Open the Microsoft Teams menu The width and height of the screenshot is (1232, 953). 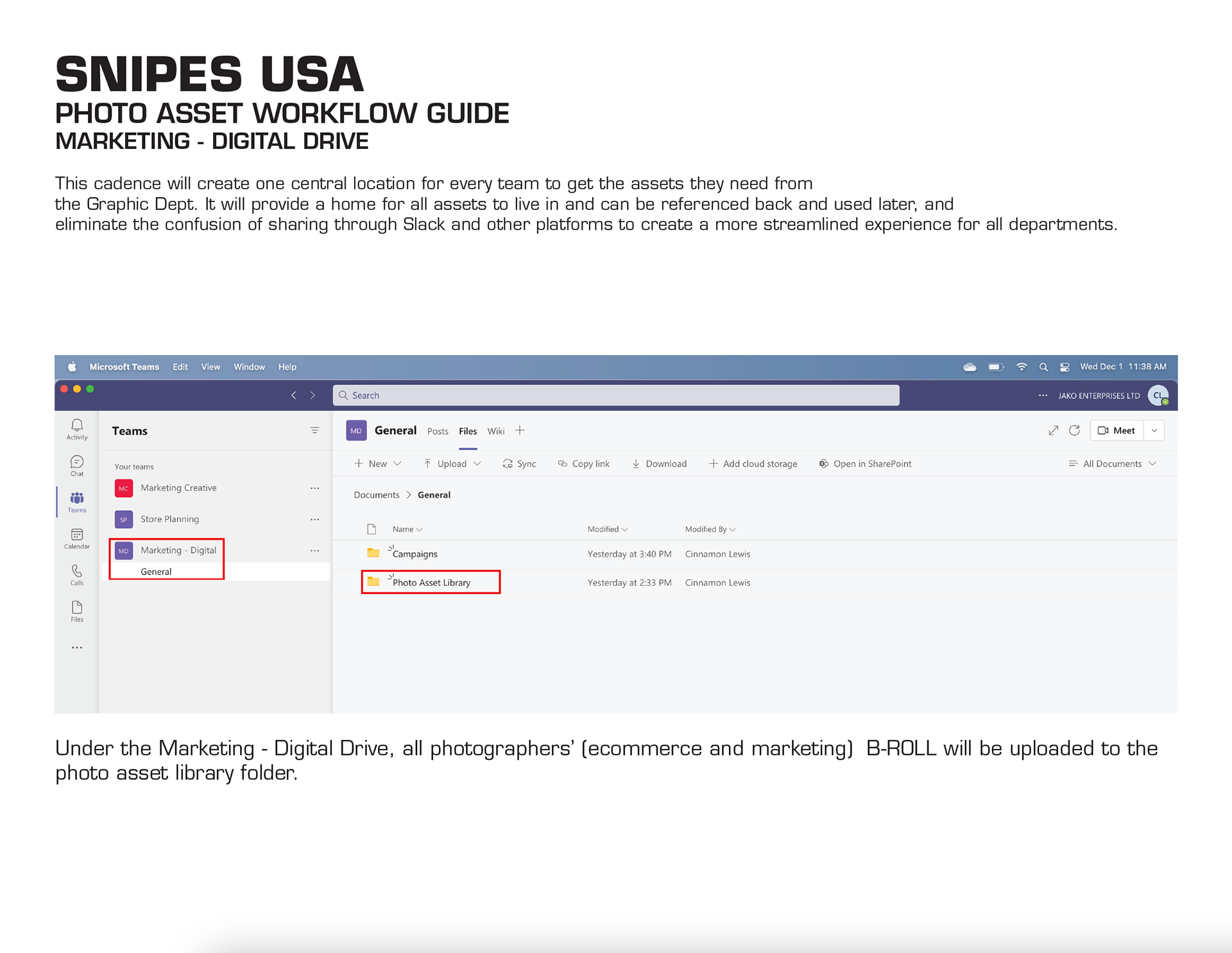pos(124,367)
